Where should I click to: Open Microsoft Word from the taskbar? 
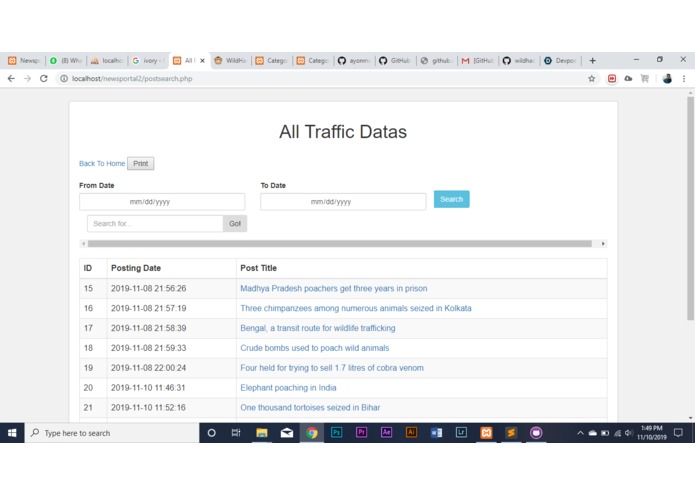click(436, 433)
